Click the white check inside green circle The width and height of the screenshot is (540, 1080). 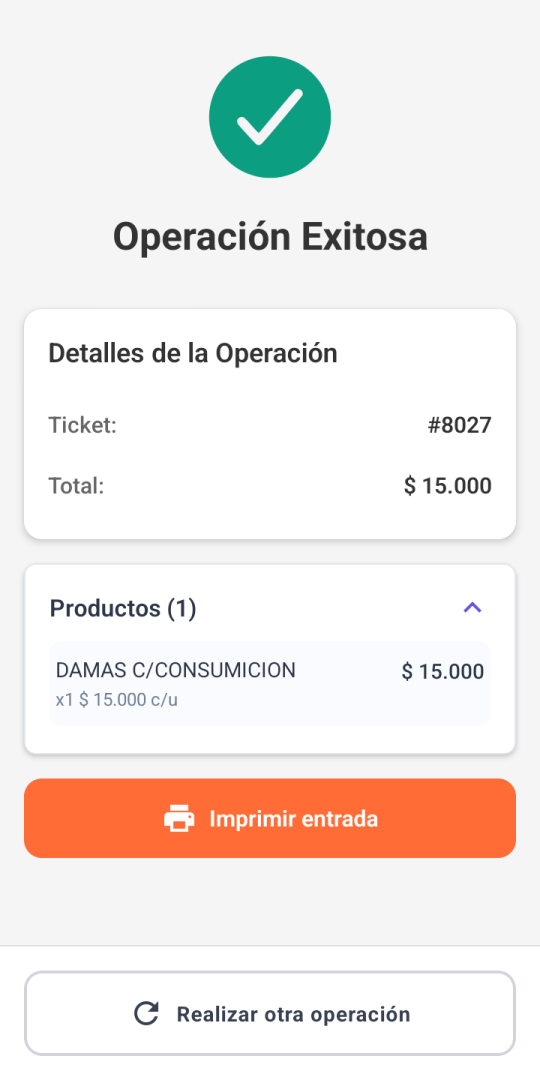[270, 117]
